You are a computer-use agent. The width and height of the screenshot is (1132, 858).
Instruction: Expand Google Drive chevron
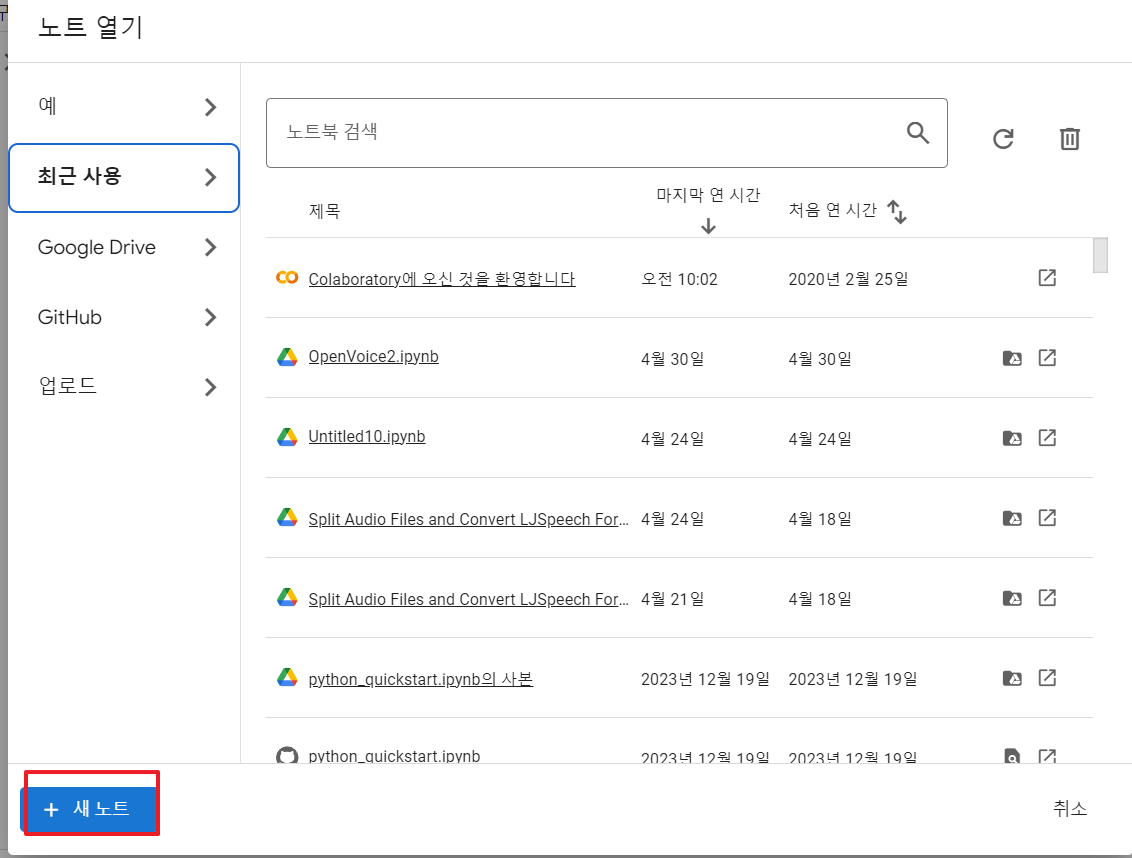[210, 247]
